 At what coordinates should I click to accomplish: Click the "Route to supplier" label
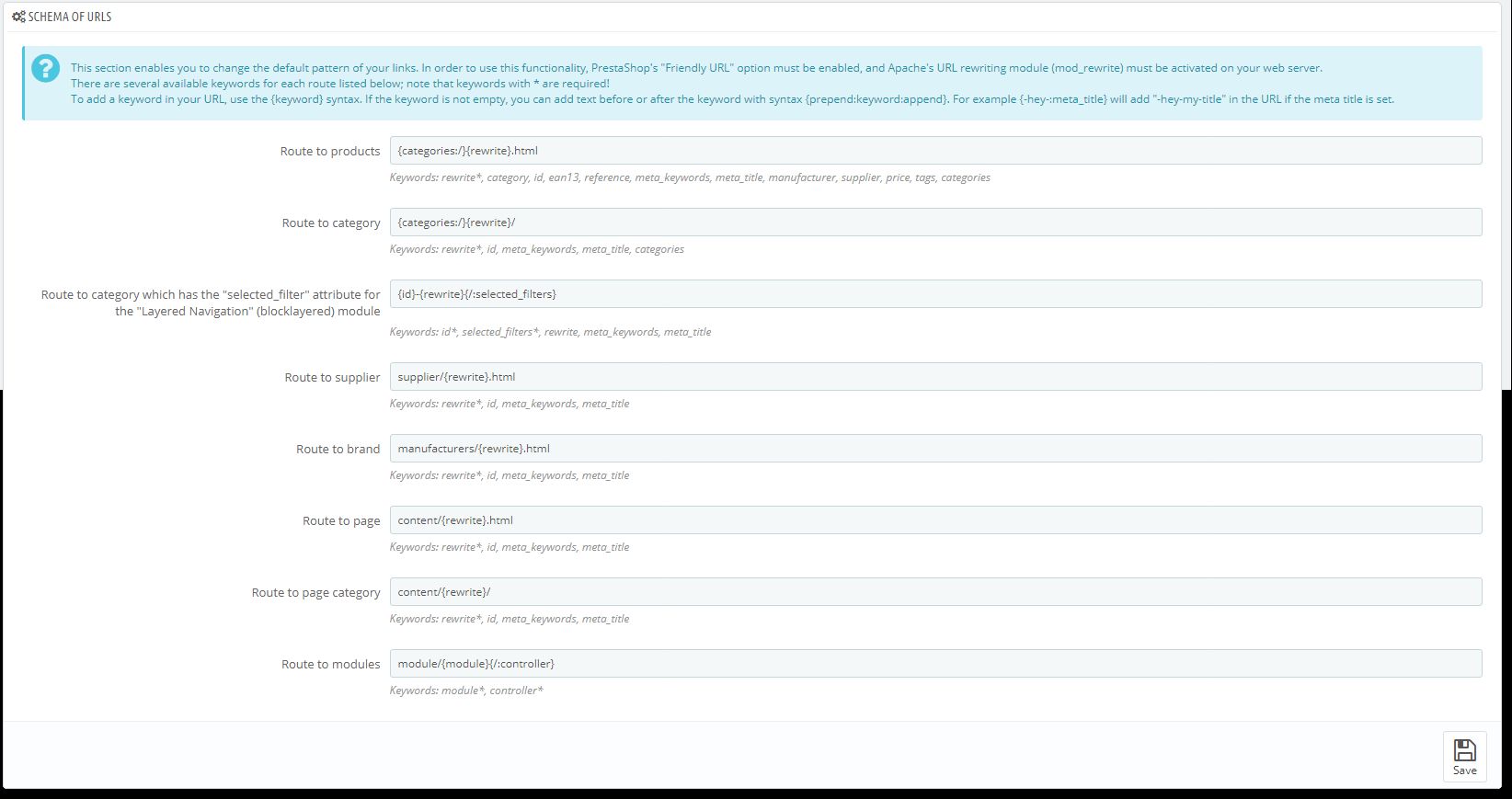(332, 377)
